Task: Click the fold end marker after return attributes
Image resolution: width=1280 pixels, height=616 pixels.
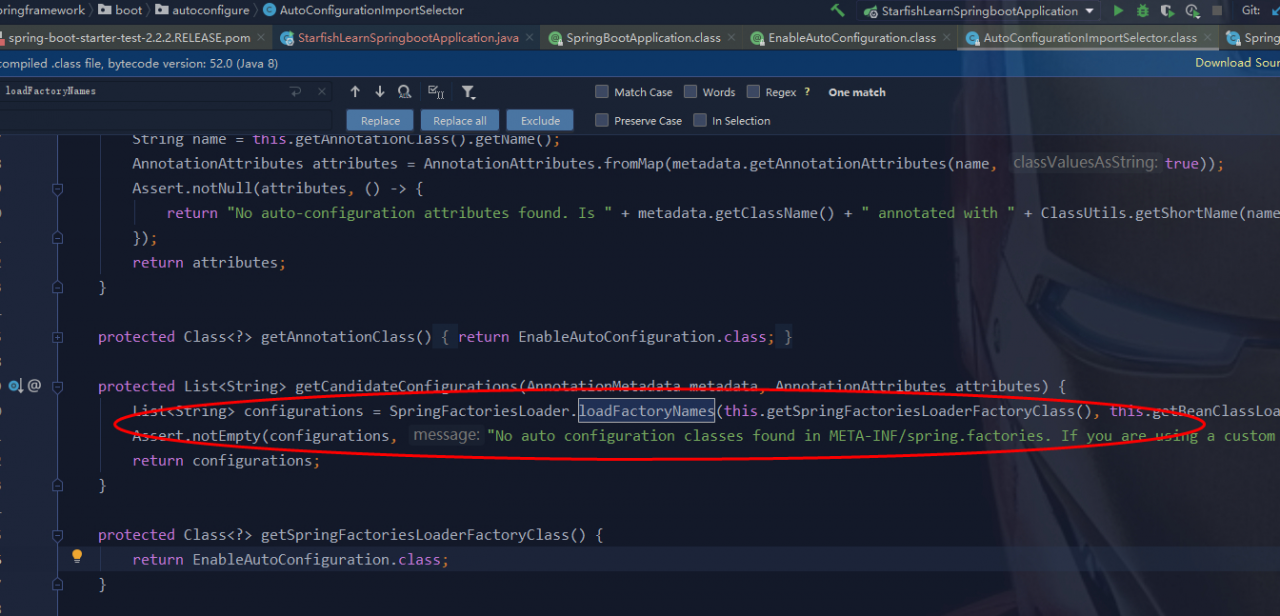Action: click(x=58, y=287)
